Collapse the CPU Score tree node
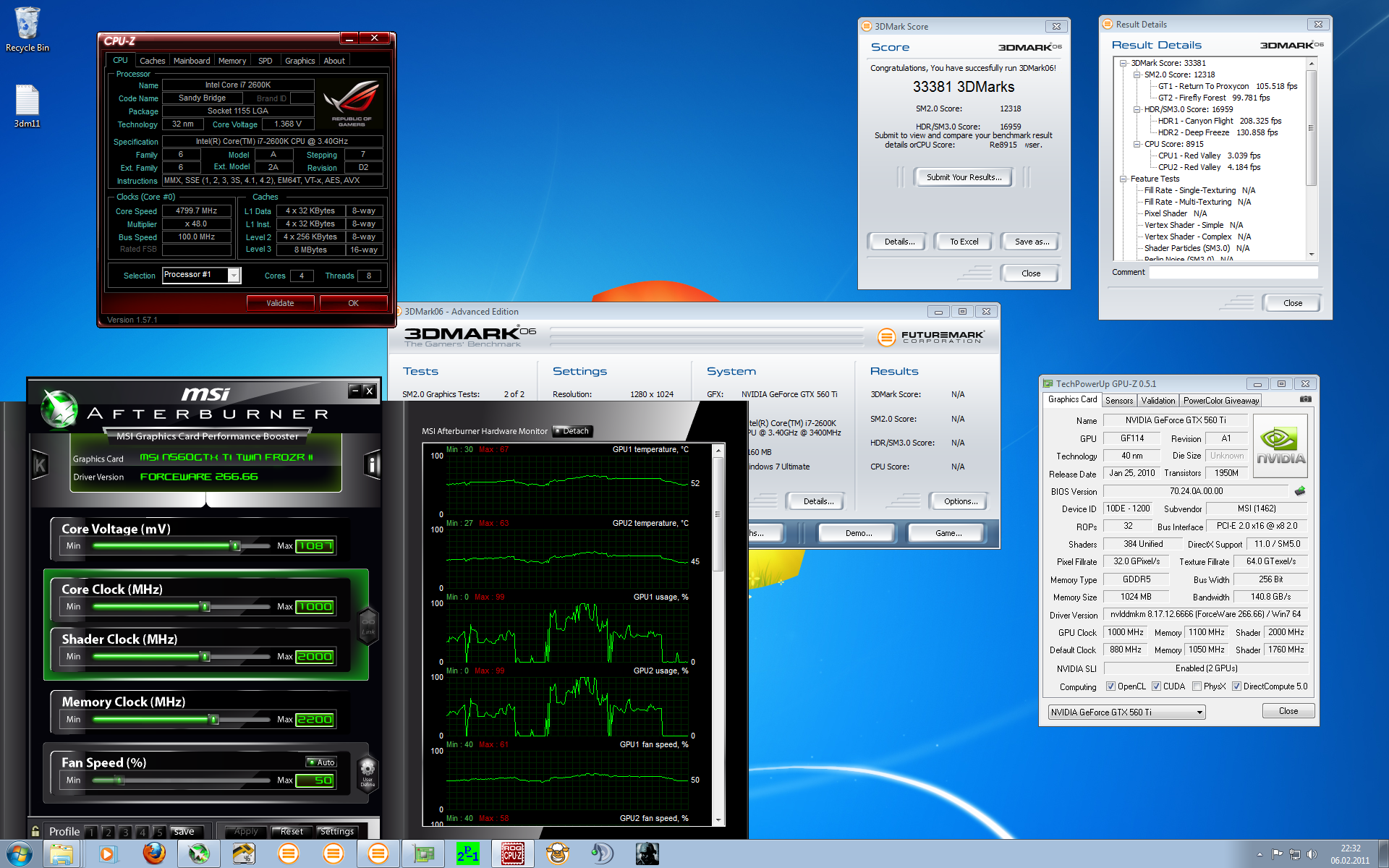Screen dimensions: 1389x868 point(1137,144)
